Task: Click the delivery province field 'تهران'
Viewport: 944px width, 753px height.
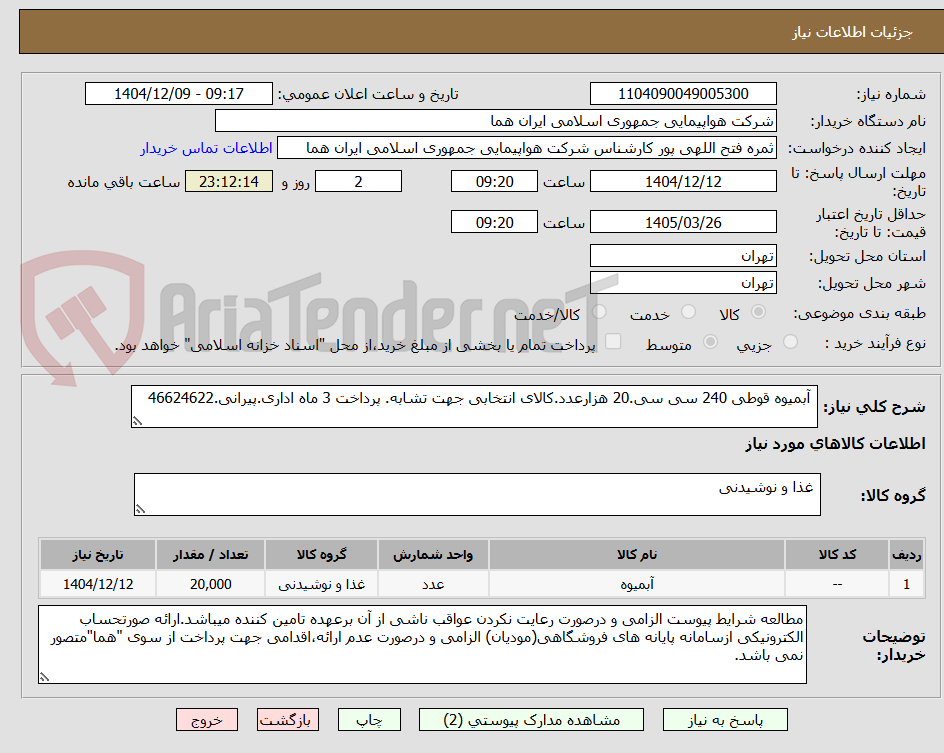Action: 683,256
